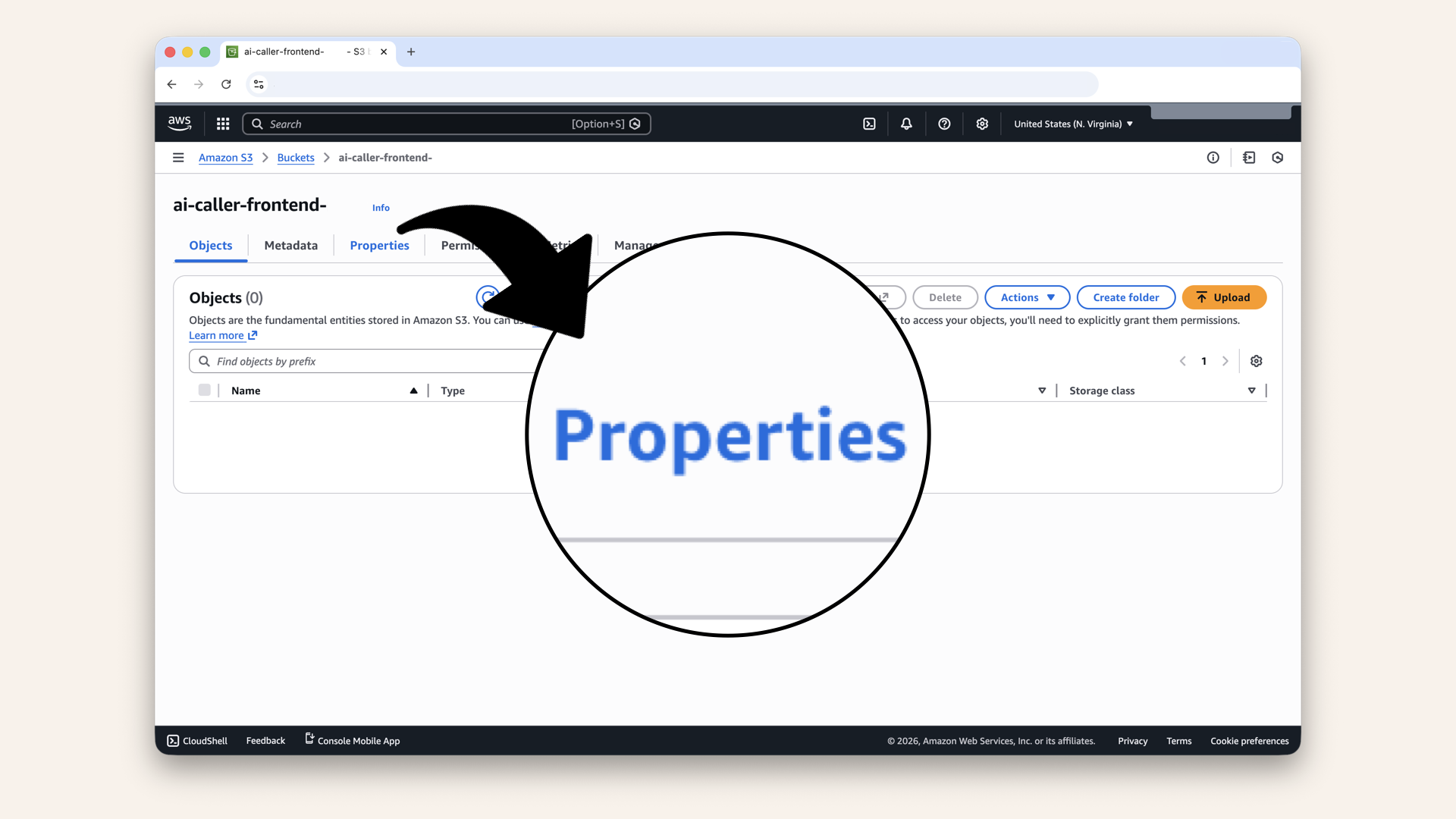Click the Create folder button
Screen dimensions: 1456x819
click(1125, 297)
